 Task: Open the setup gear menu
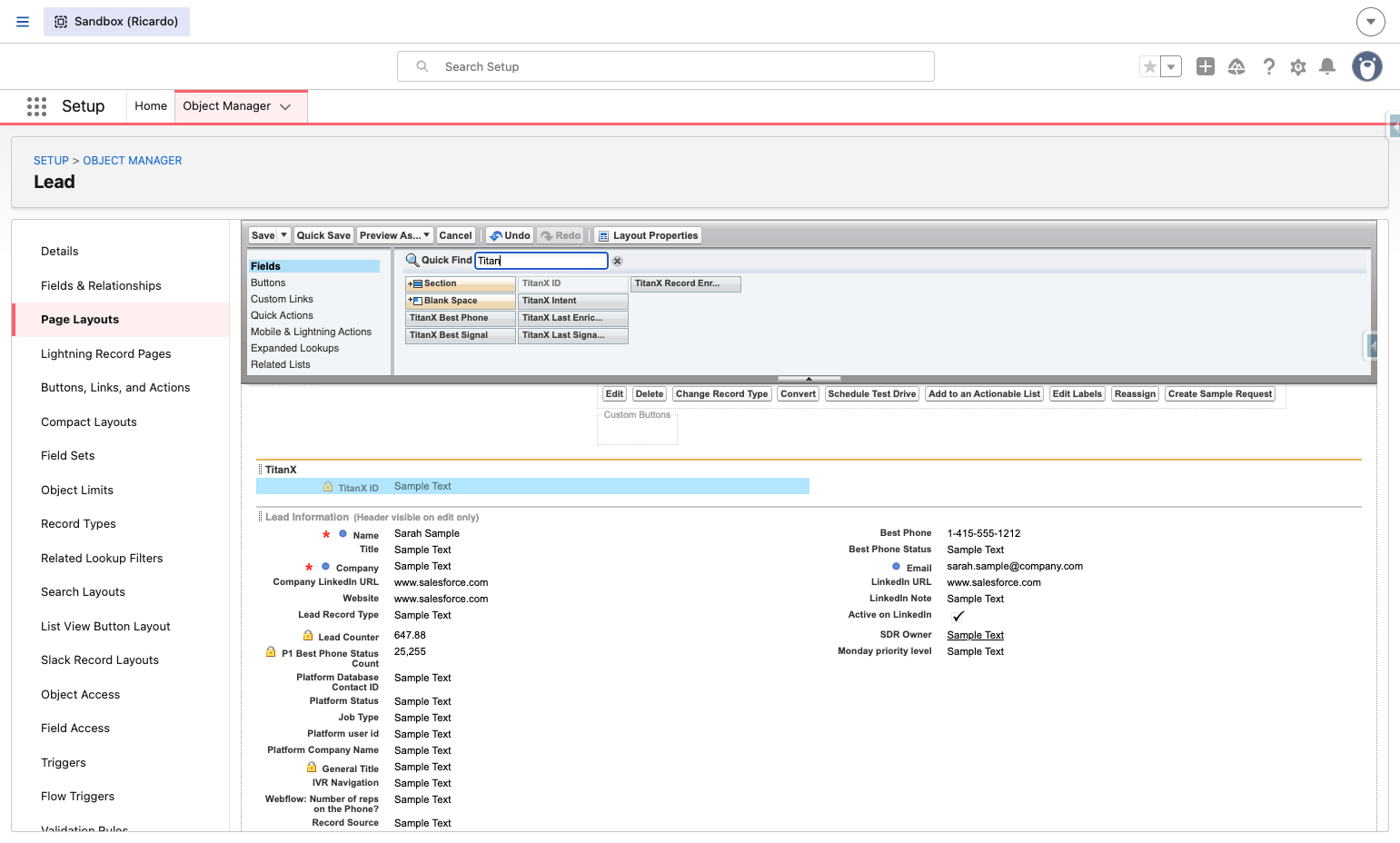click(1298, 66)
